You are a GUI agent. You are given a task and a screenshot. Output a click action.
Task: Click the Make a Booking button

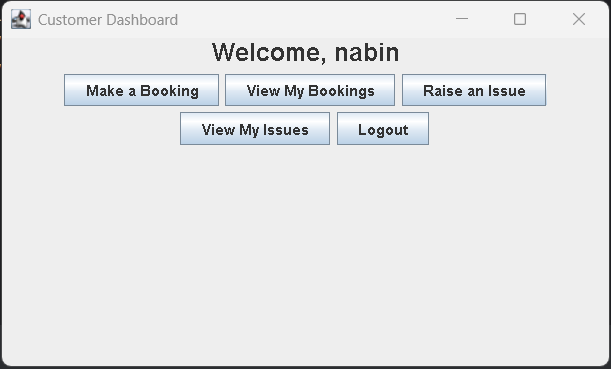point(141,90)
